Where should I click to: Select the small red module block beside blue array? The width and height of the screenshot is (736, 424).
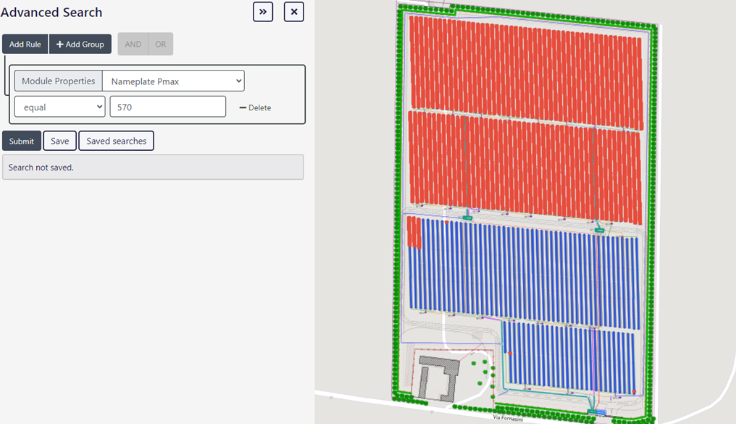tap(414, 232)
